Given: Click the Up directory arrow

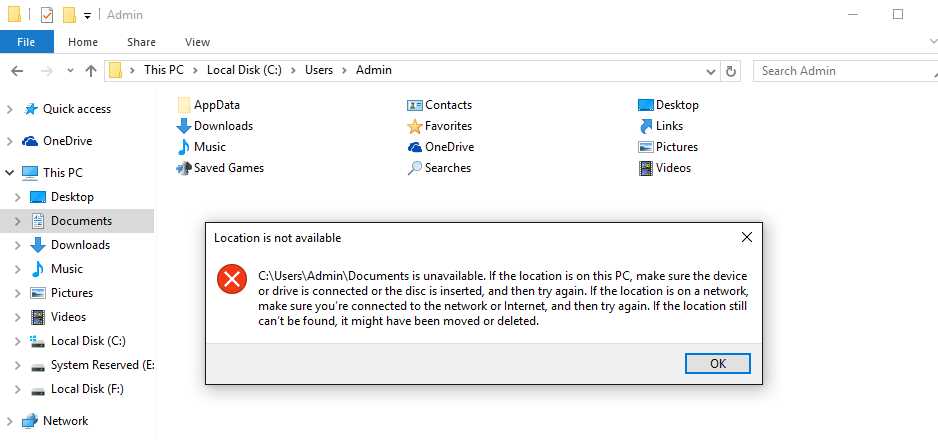Looking at the screenshot, I should pos(91,71).
